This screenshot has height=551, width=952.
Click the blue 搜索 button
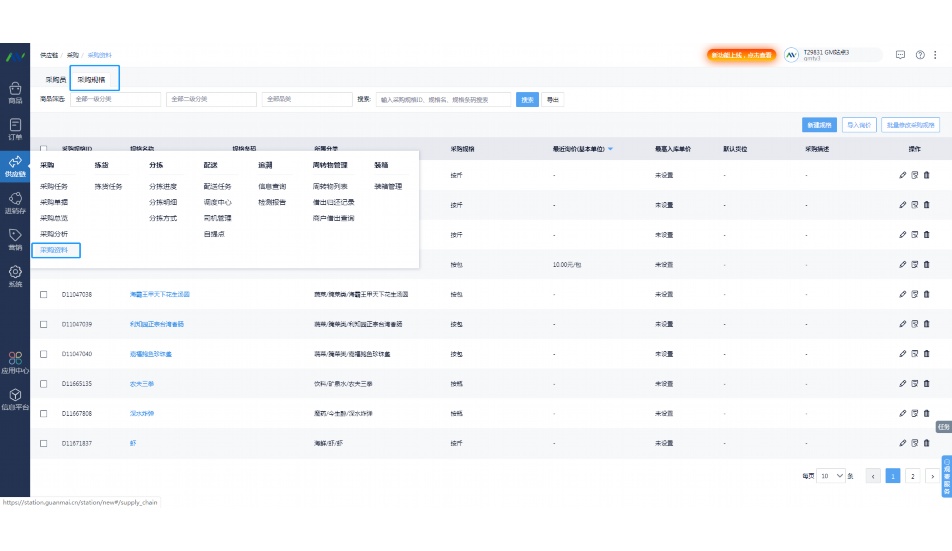(x=527, y=99)
